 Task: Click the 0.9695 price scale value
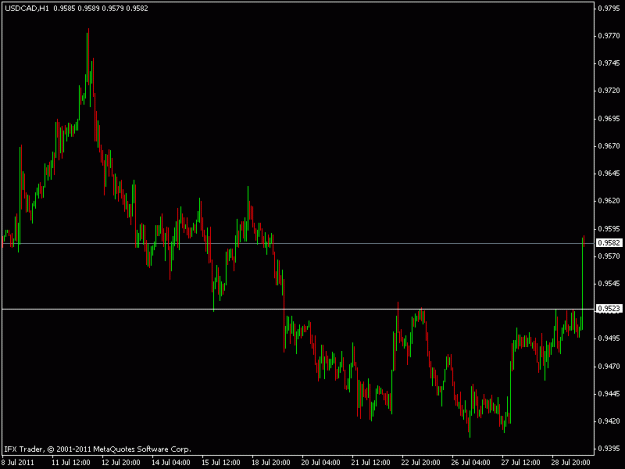coord(609,118)
